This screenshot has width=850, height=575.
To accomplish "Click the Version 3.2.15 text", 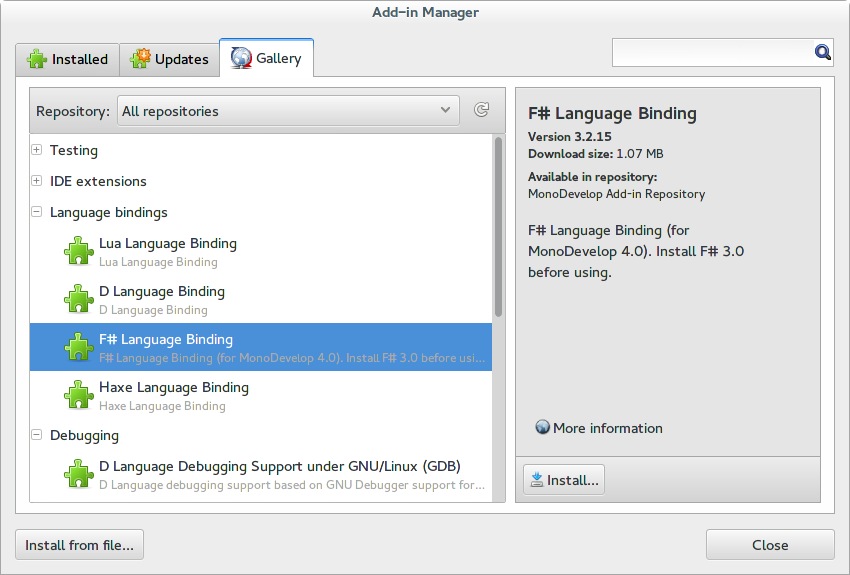I will tap(570, 137).
